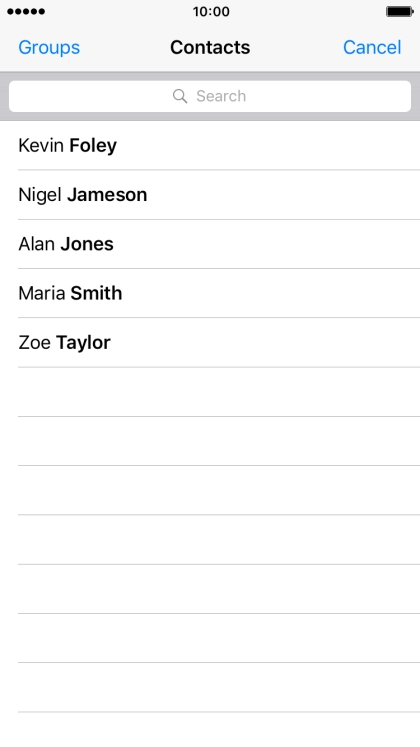Tap the surname Taylor
This screenshot has width=420, height=747.
click(x=83, y=343)
